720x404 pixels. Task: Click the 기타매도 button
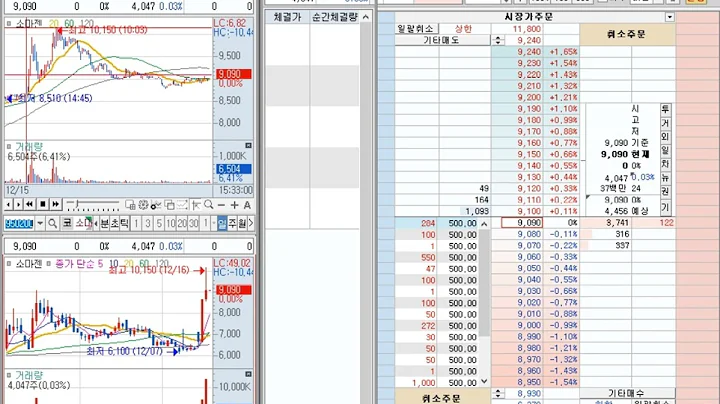pos(442,40)
